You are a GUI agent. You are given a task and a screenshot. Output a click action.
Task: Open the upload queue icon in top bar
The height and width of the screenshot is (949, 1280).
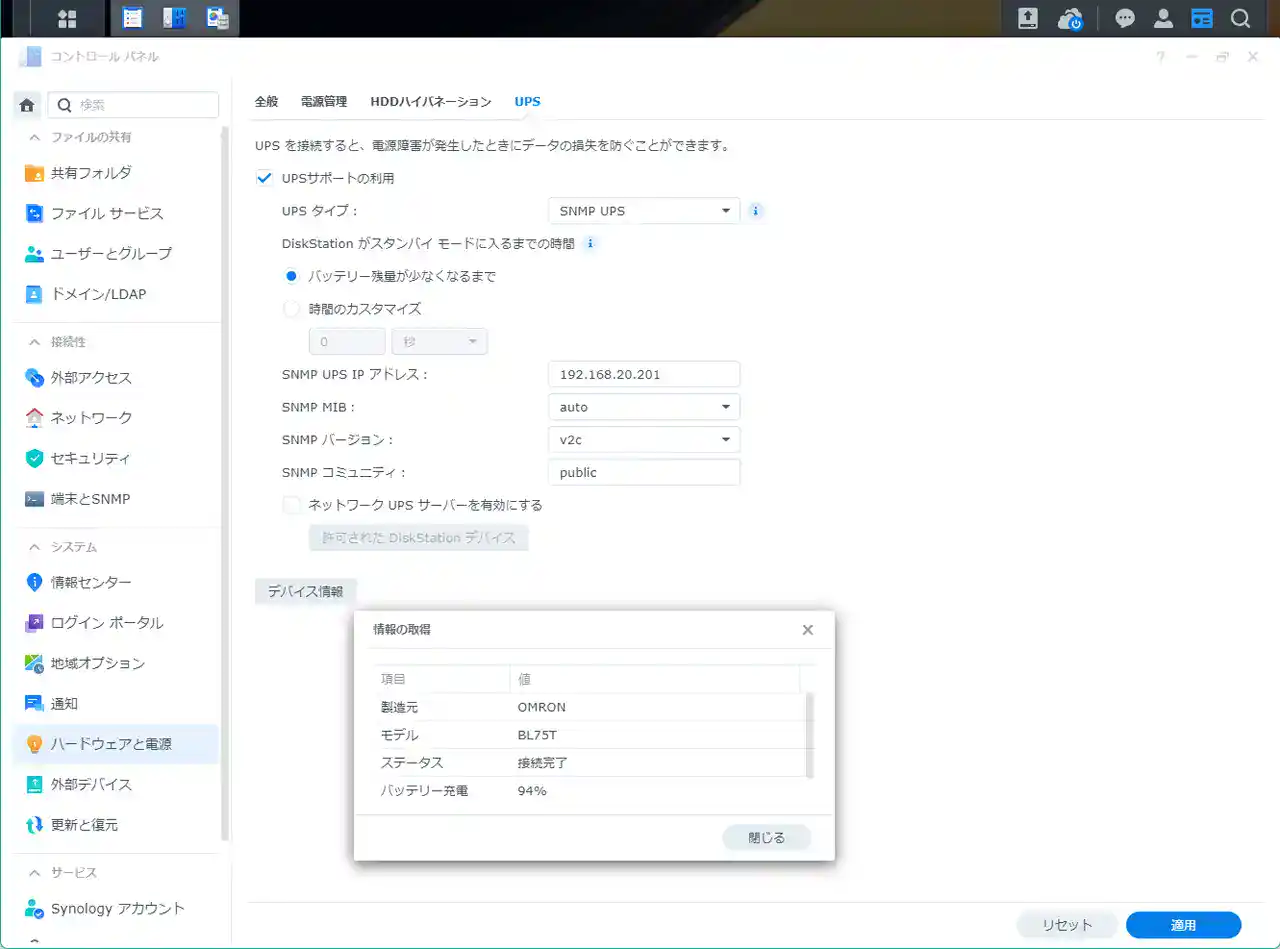point(1027,18)
